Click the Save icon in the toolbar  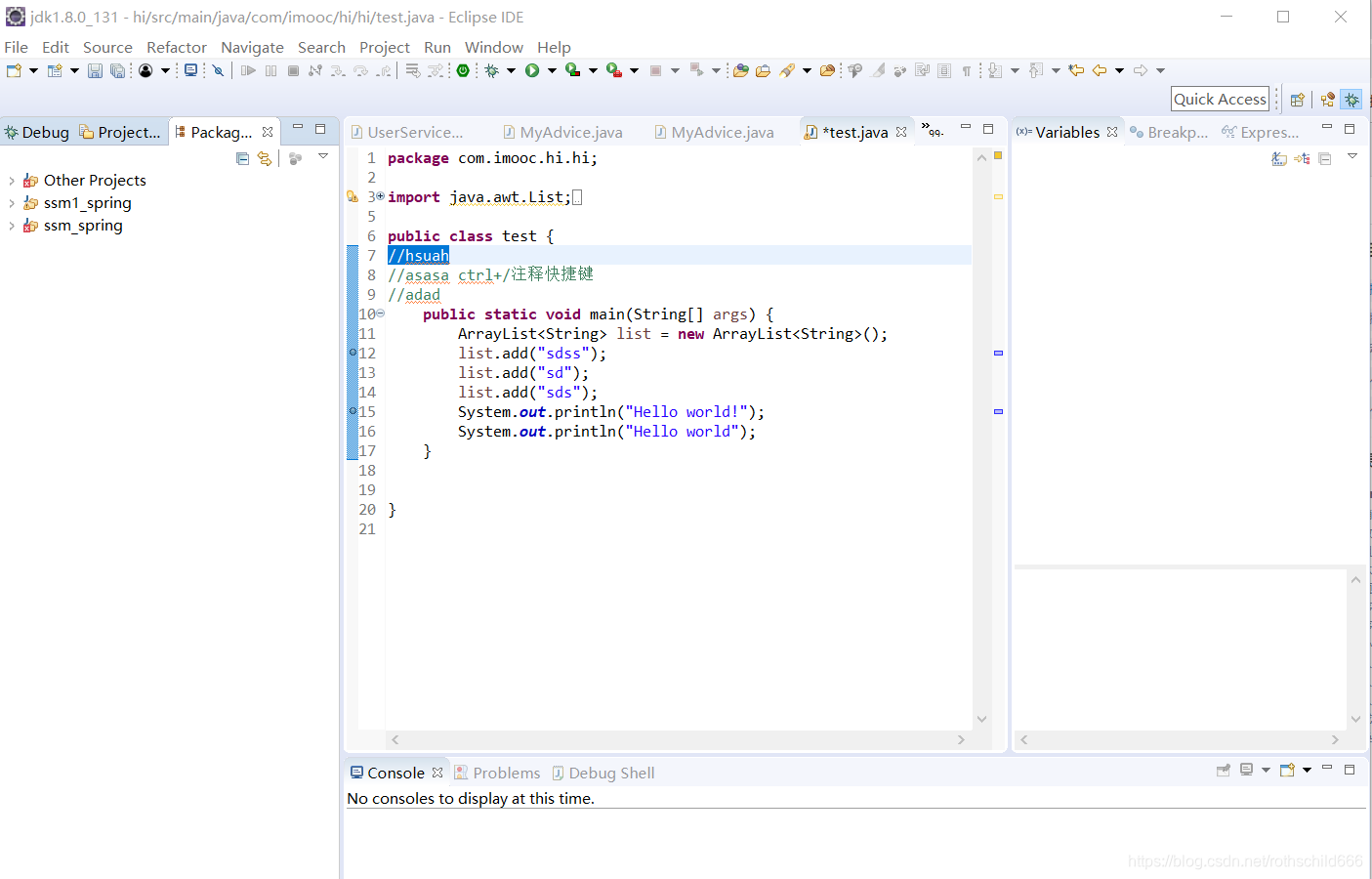point(95,70)
